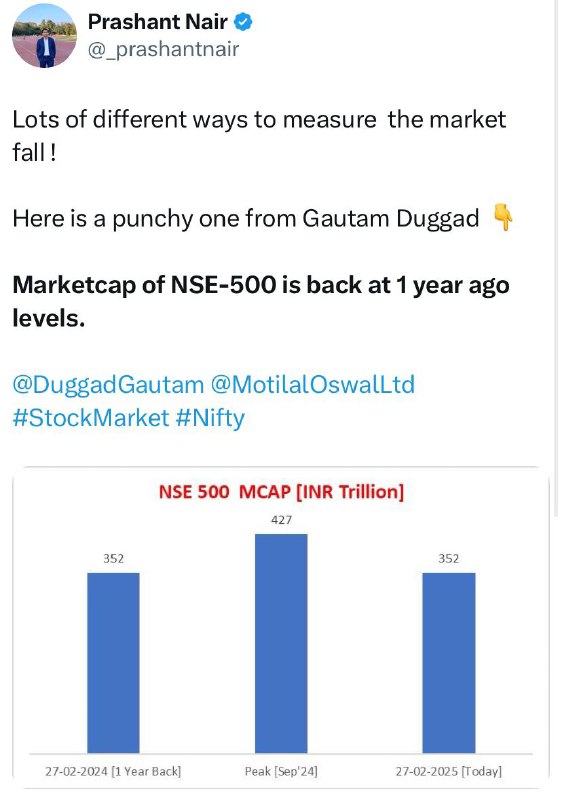Click the 427 data label
The width and height of the screenshot is (562, 800).
[282, 520]
